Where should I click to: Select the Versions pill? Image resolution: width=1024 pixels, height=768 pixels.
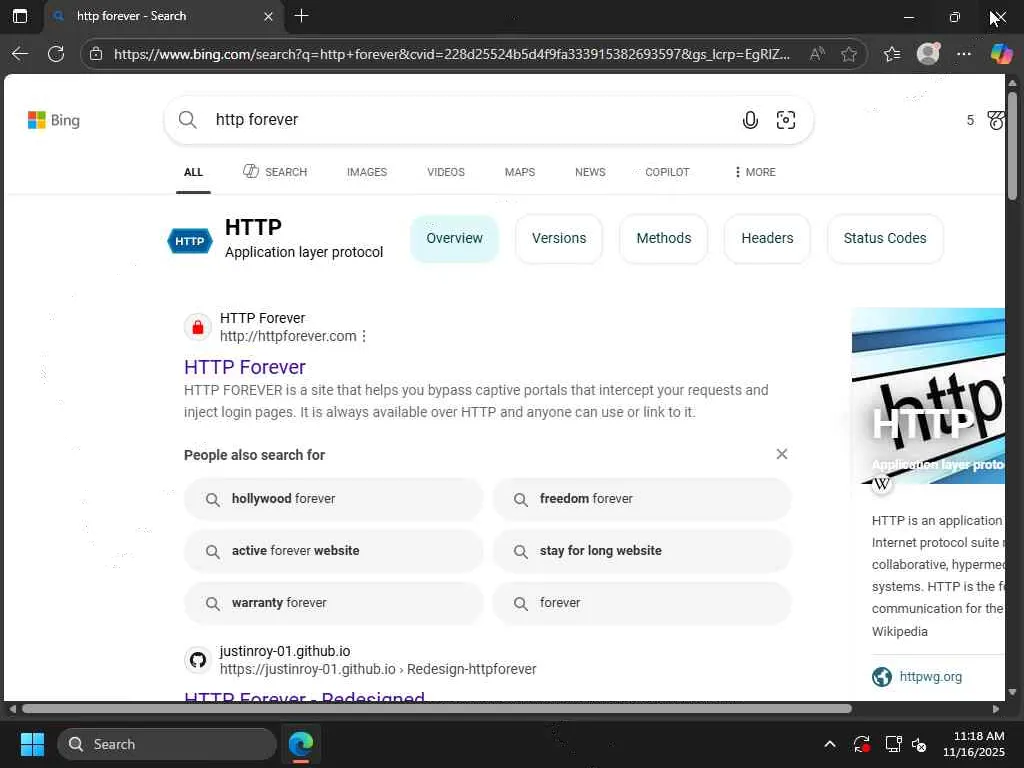pos(559,238)
